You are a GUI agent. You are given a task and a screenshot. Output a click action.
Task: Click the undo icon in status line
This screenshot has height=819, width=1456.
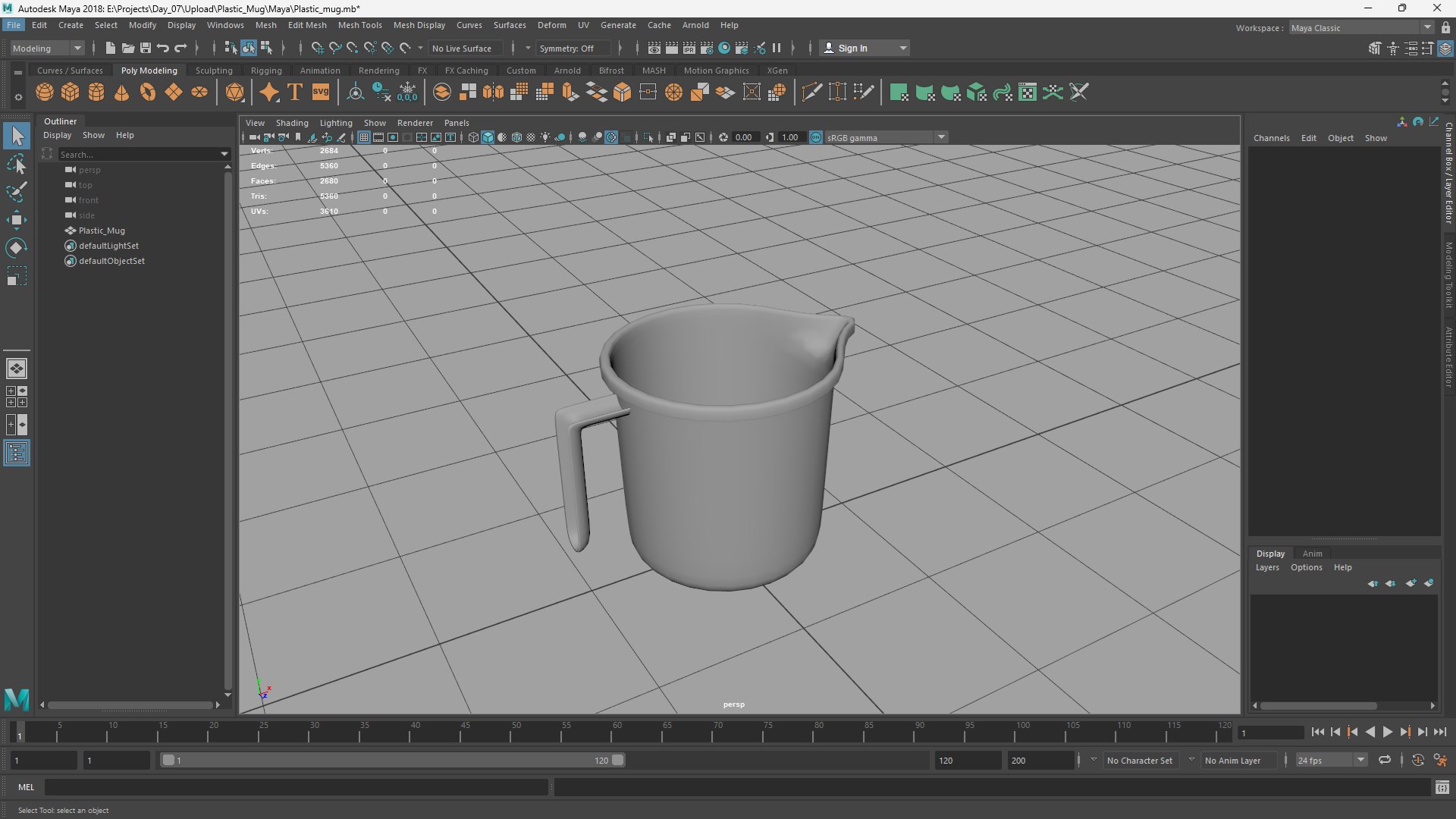point(163,48)
